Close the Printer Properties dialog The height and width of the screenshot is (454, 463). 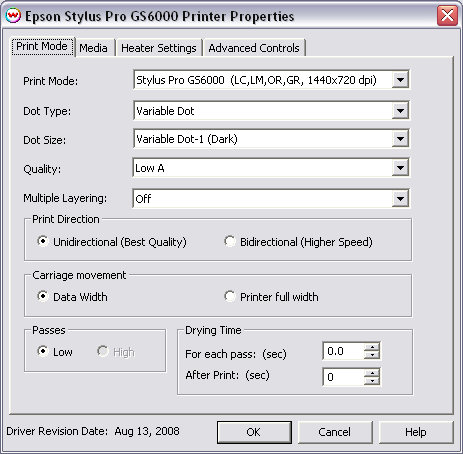pos(447,16)
